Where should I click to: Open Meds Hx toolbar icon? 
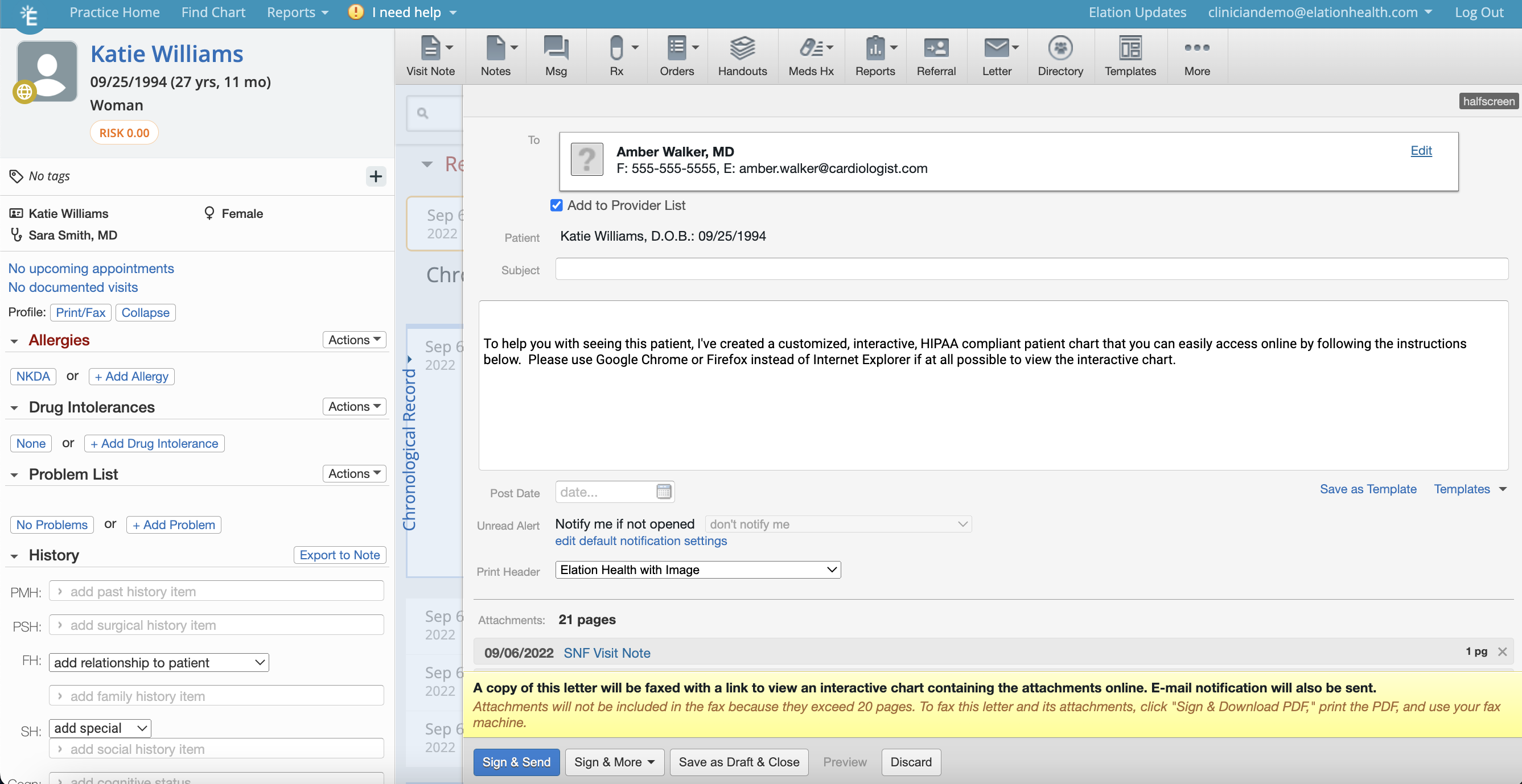[811, 56]
